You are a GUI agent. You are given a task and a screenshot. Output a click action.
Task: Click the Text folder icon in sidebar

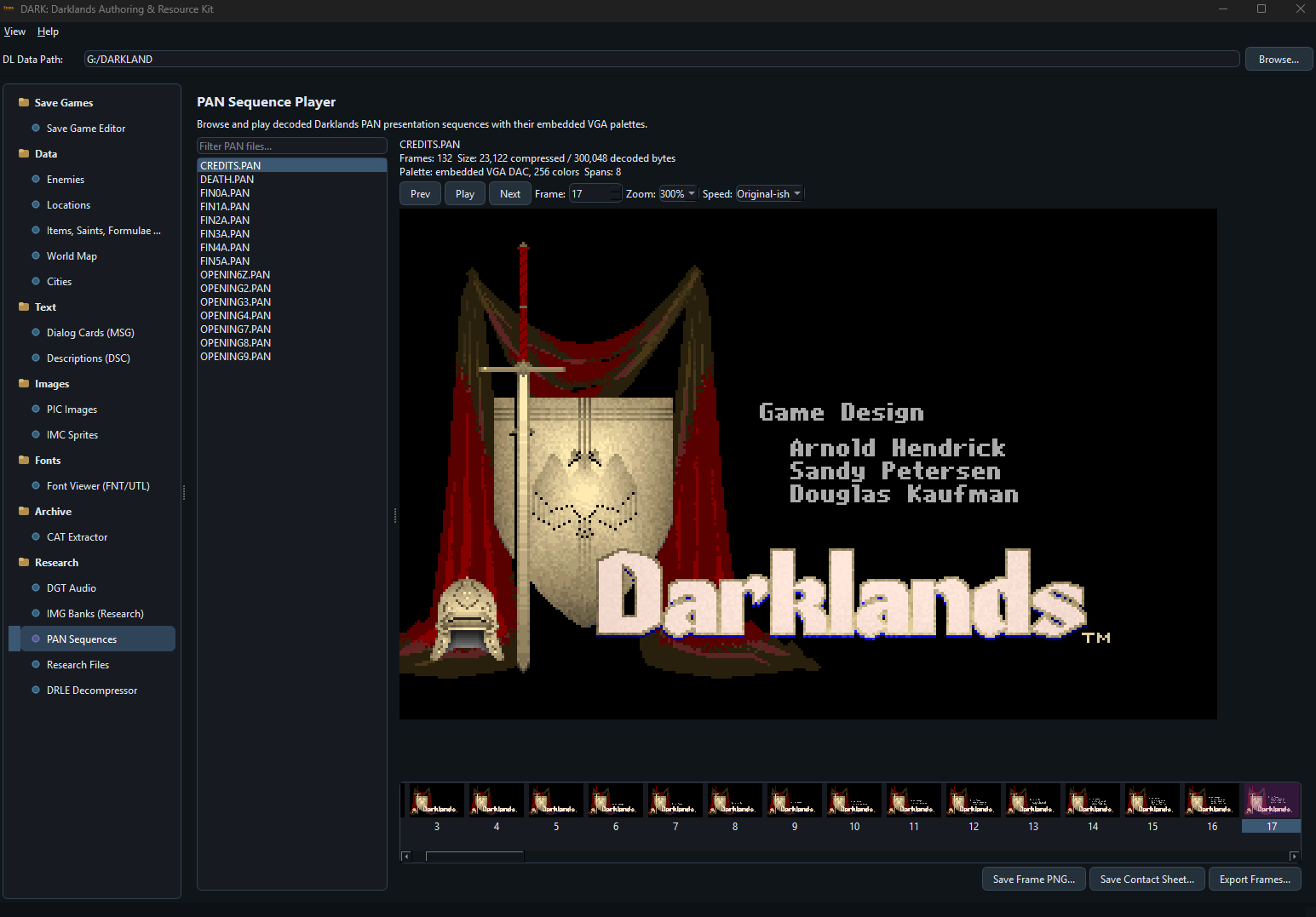pos(24,307)
